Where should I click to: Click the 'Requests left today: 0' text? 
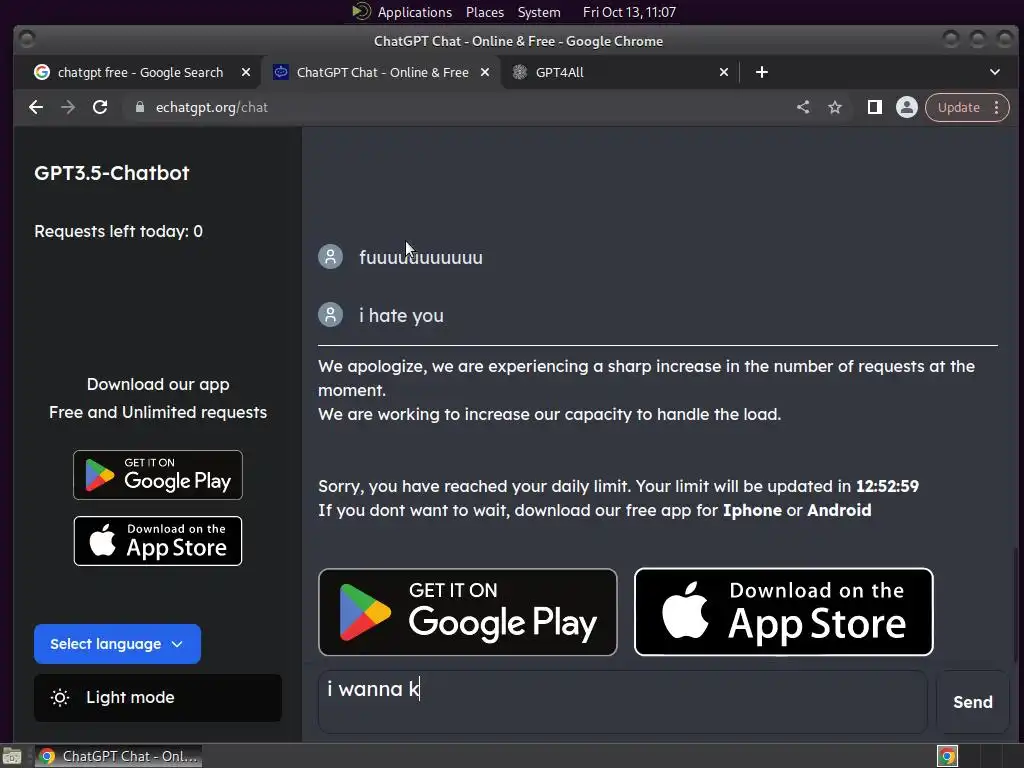[x=118, y=231]
